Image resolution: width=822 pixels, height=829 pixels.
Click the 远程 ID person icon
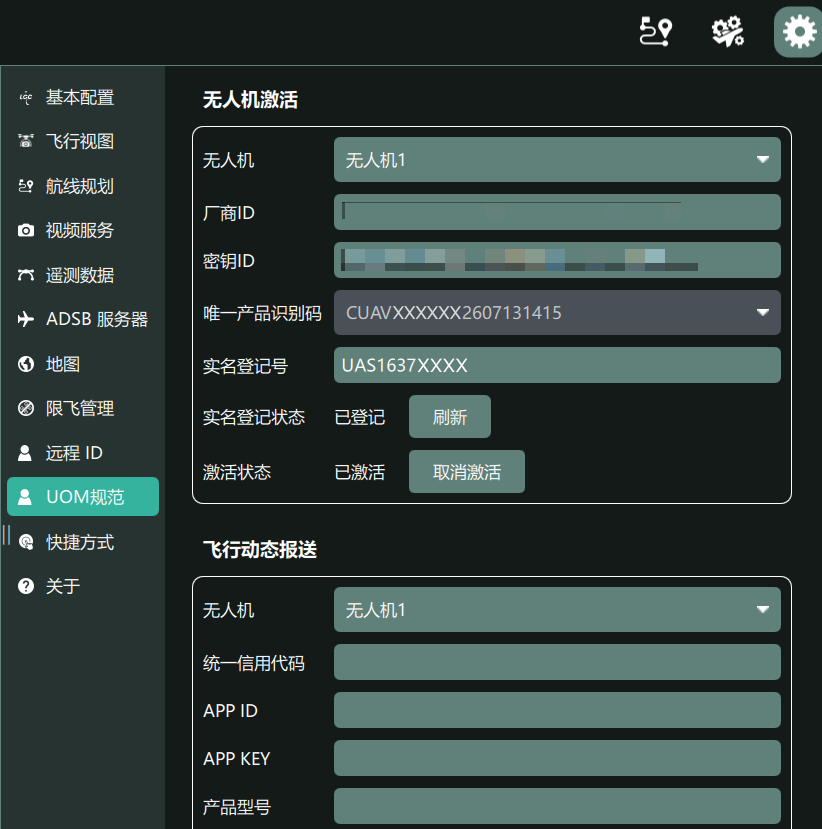click(x=25, y=453)
